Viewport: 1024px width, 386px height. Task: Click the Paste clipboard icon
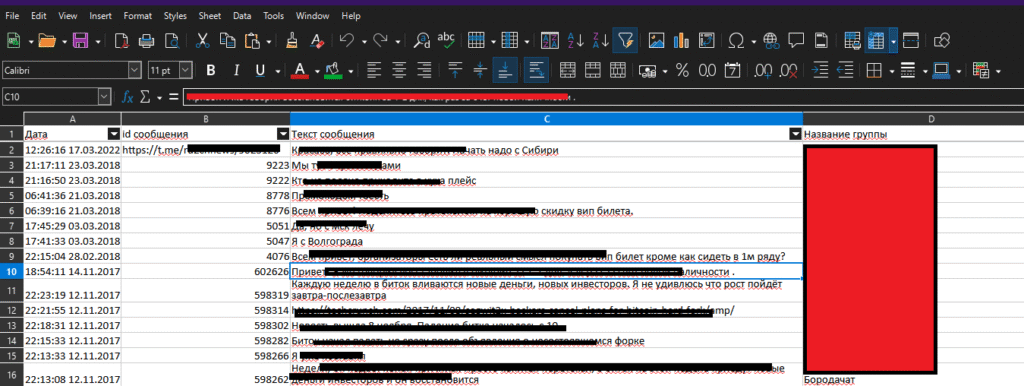coord(251,40)
